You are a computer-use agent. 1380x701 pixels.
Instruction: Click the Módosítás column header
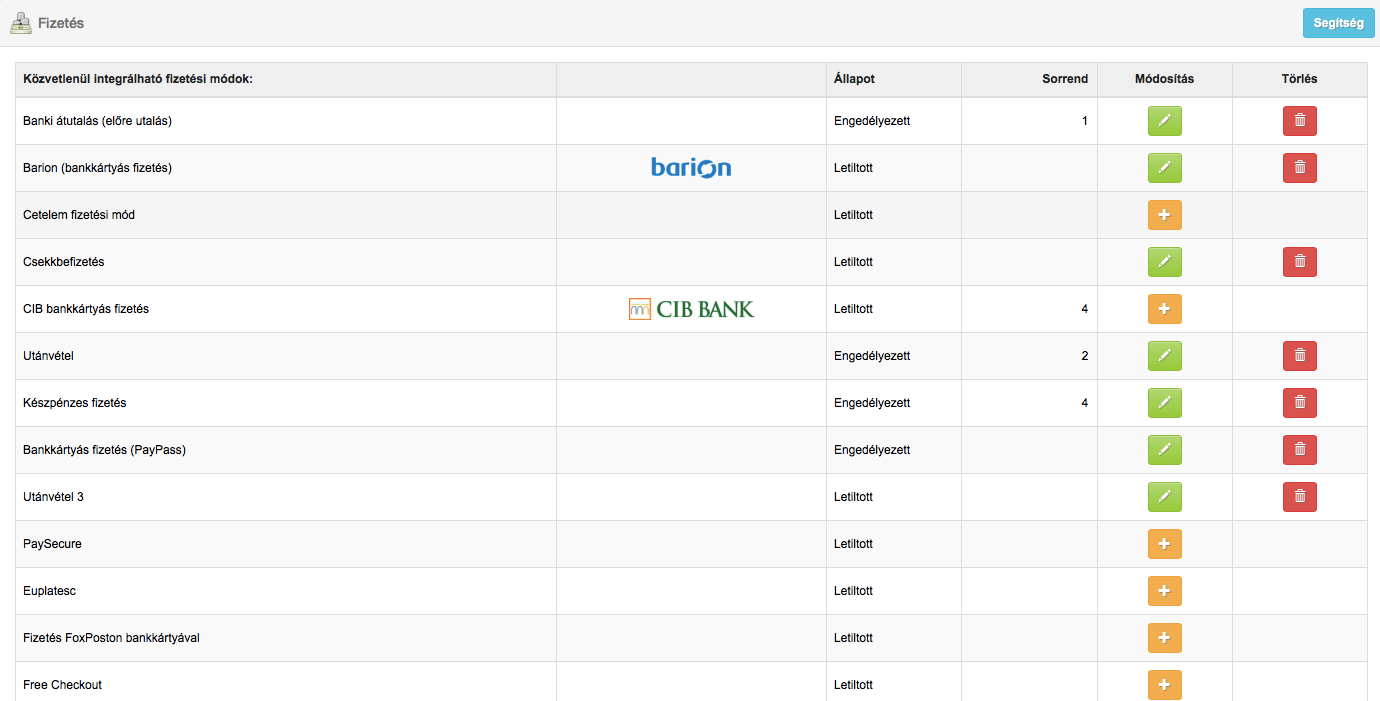(x=1164, y=79)
